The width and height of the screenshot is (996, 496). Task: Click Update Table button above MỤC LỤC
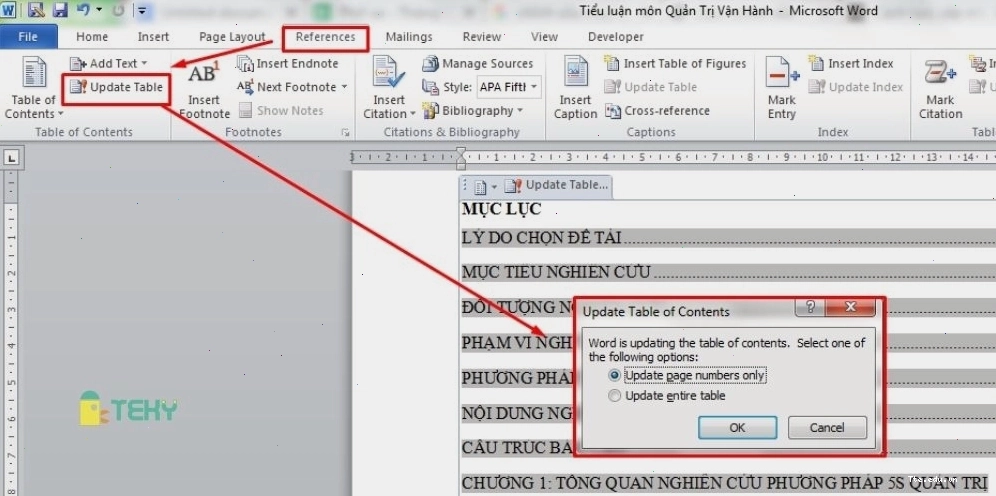pos(556,185)
